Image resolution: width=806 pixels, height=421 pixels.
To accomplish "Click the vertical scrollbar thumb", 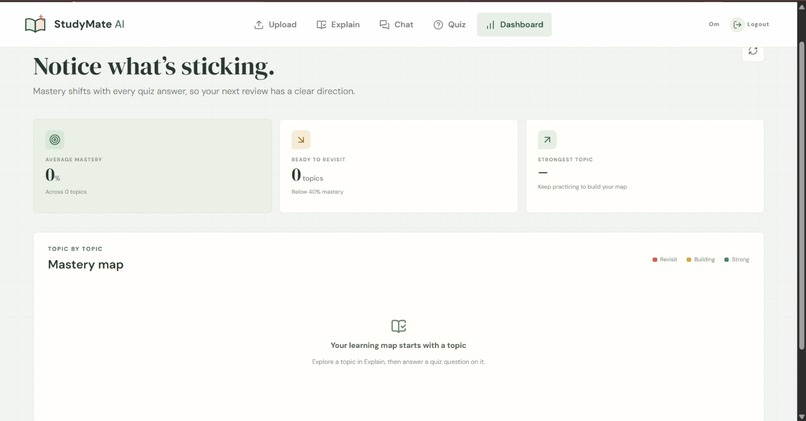I will [801, 195].
